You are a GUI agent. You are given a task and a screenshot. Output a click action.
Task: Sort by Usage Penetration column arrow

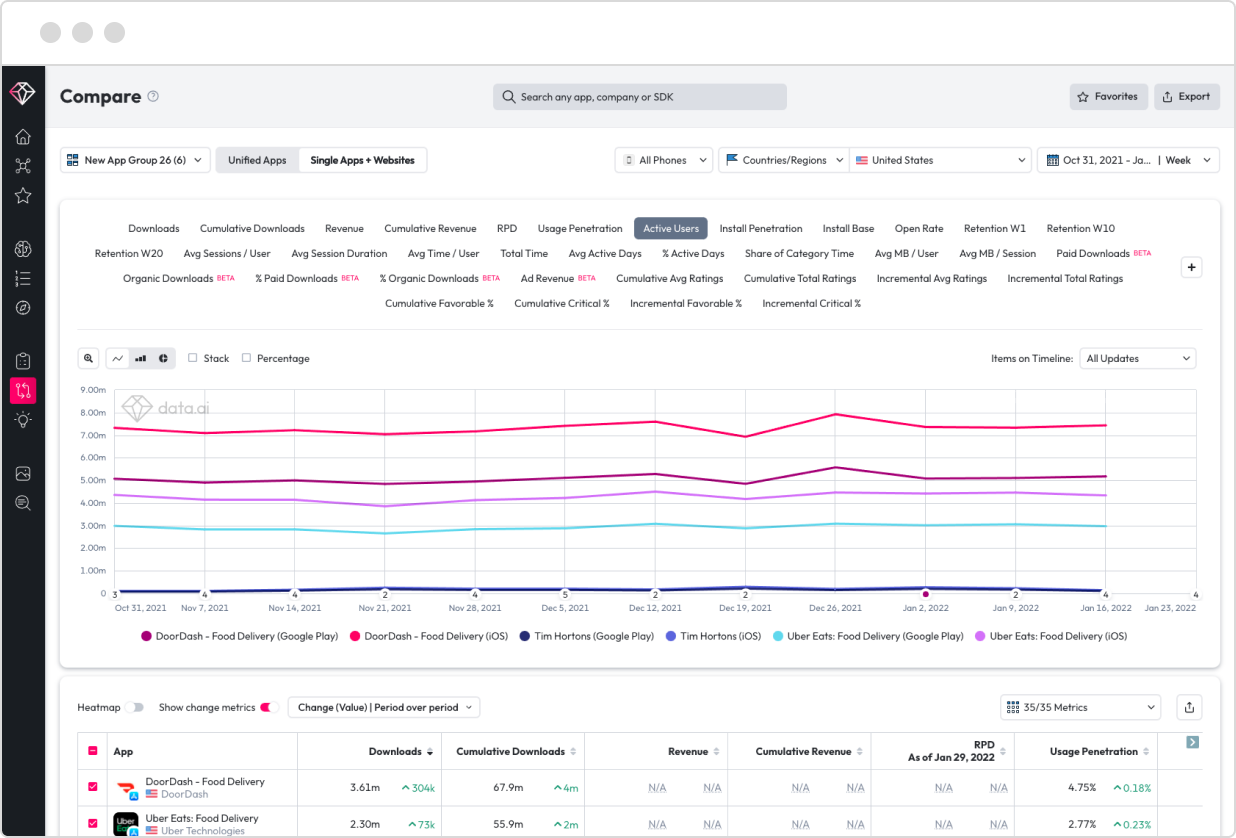pyautogui.click(x=1147, y=752)
